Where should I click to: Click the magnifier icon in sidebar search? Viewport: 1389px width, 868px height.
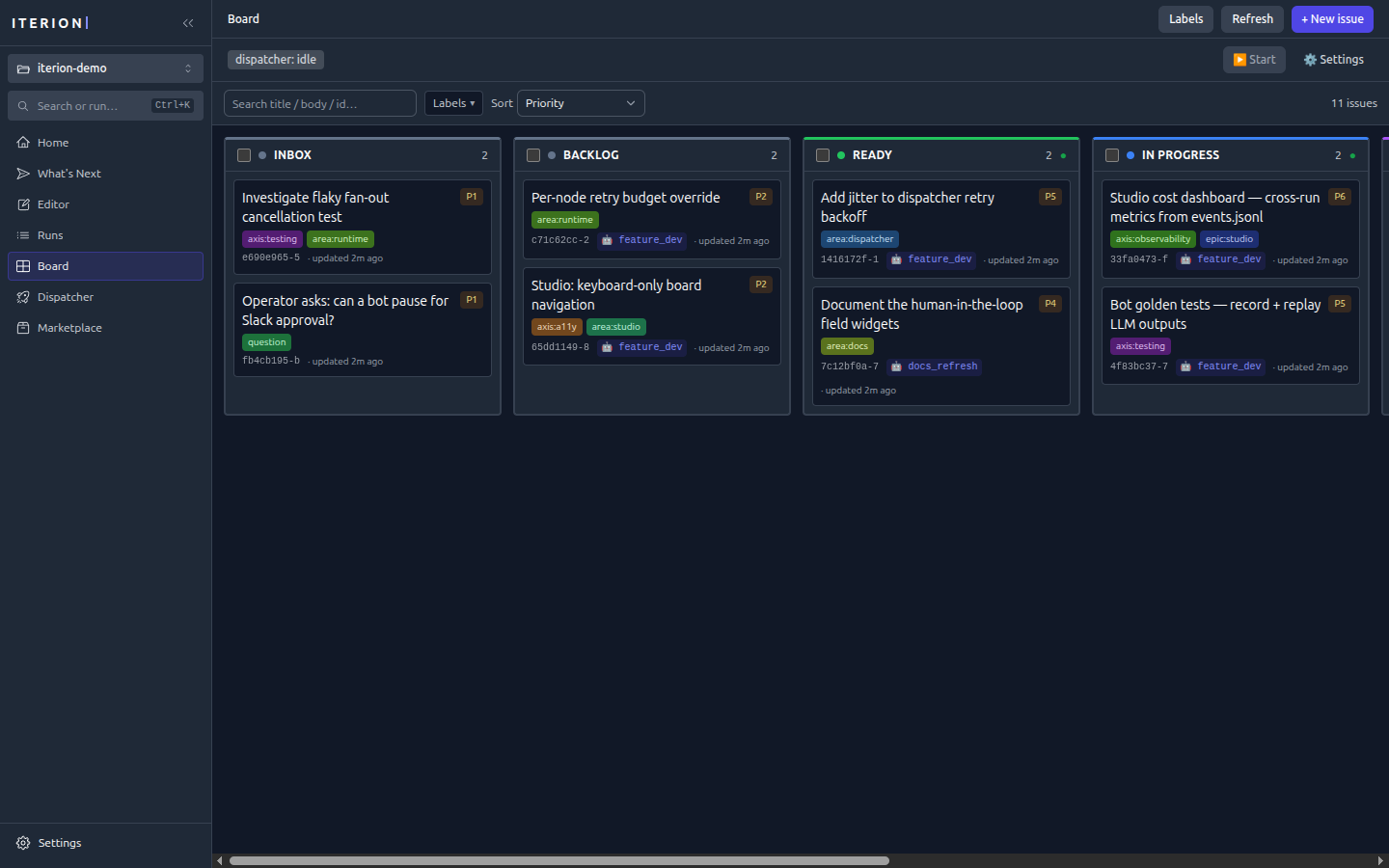(x=23, y=106)
